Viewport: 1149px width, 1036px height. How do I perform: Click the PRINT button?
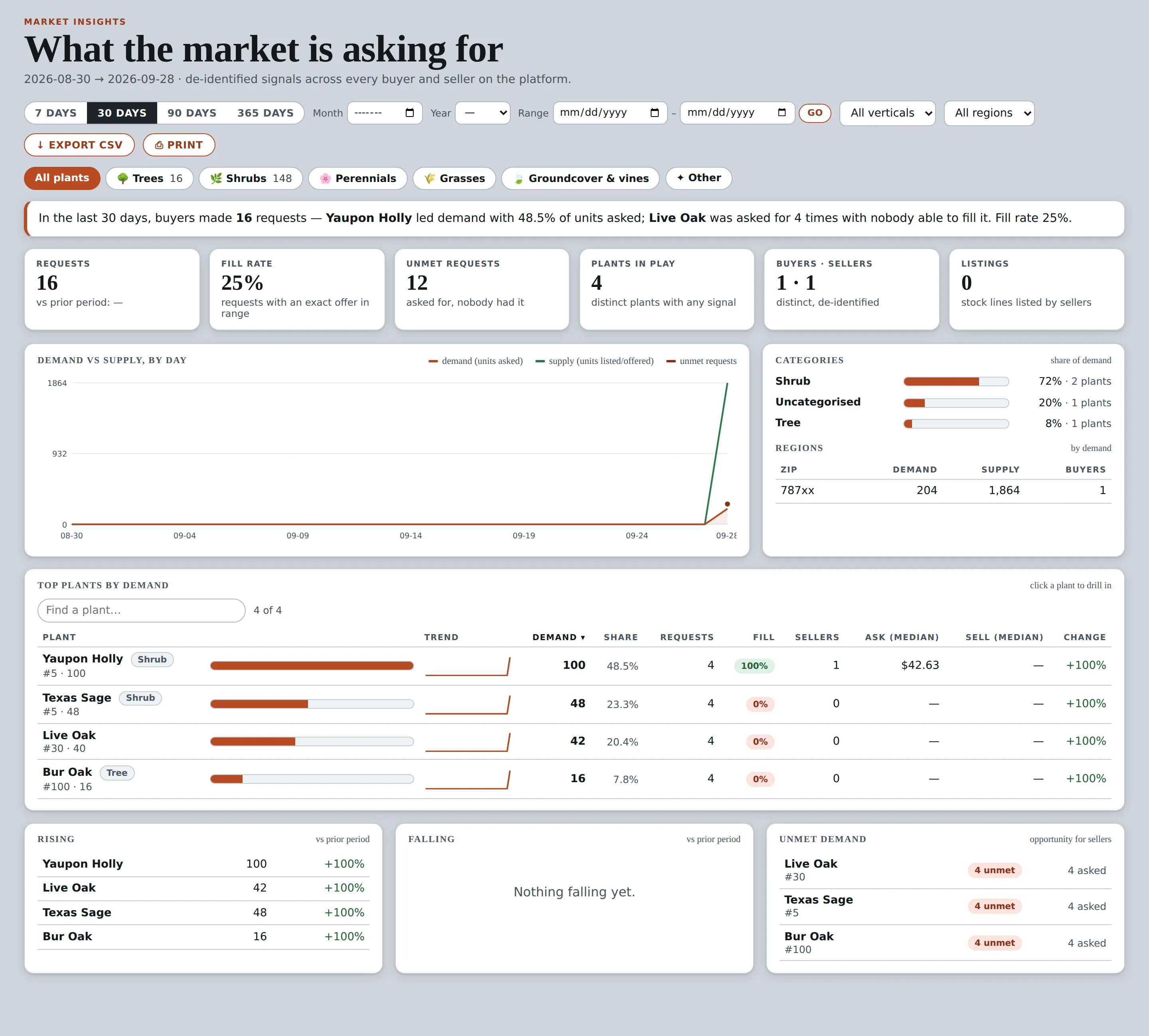coord(179,145)
